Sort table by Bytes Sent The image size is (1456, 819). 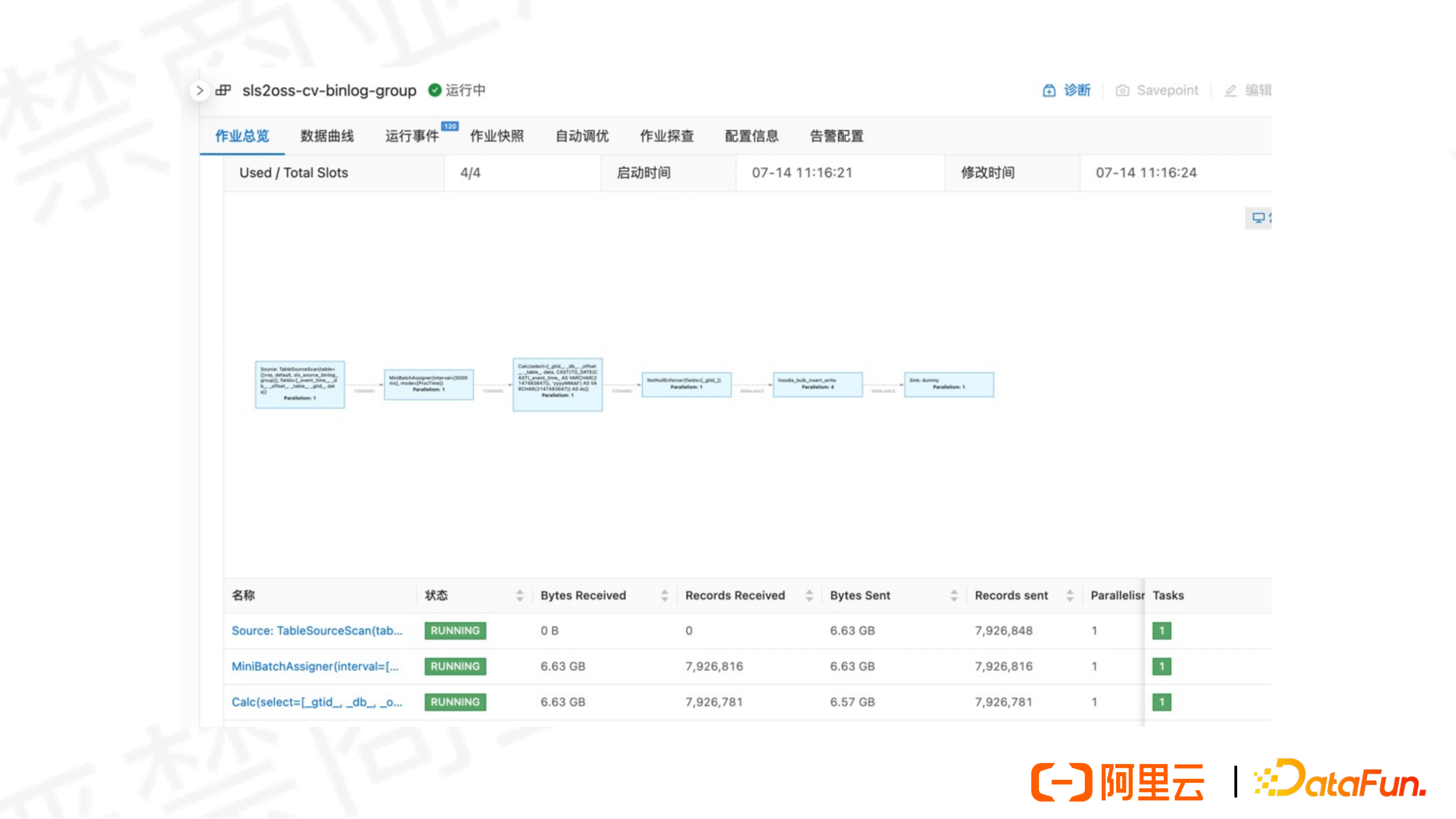pyautogui.click(x=954, y=595)
